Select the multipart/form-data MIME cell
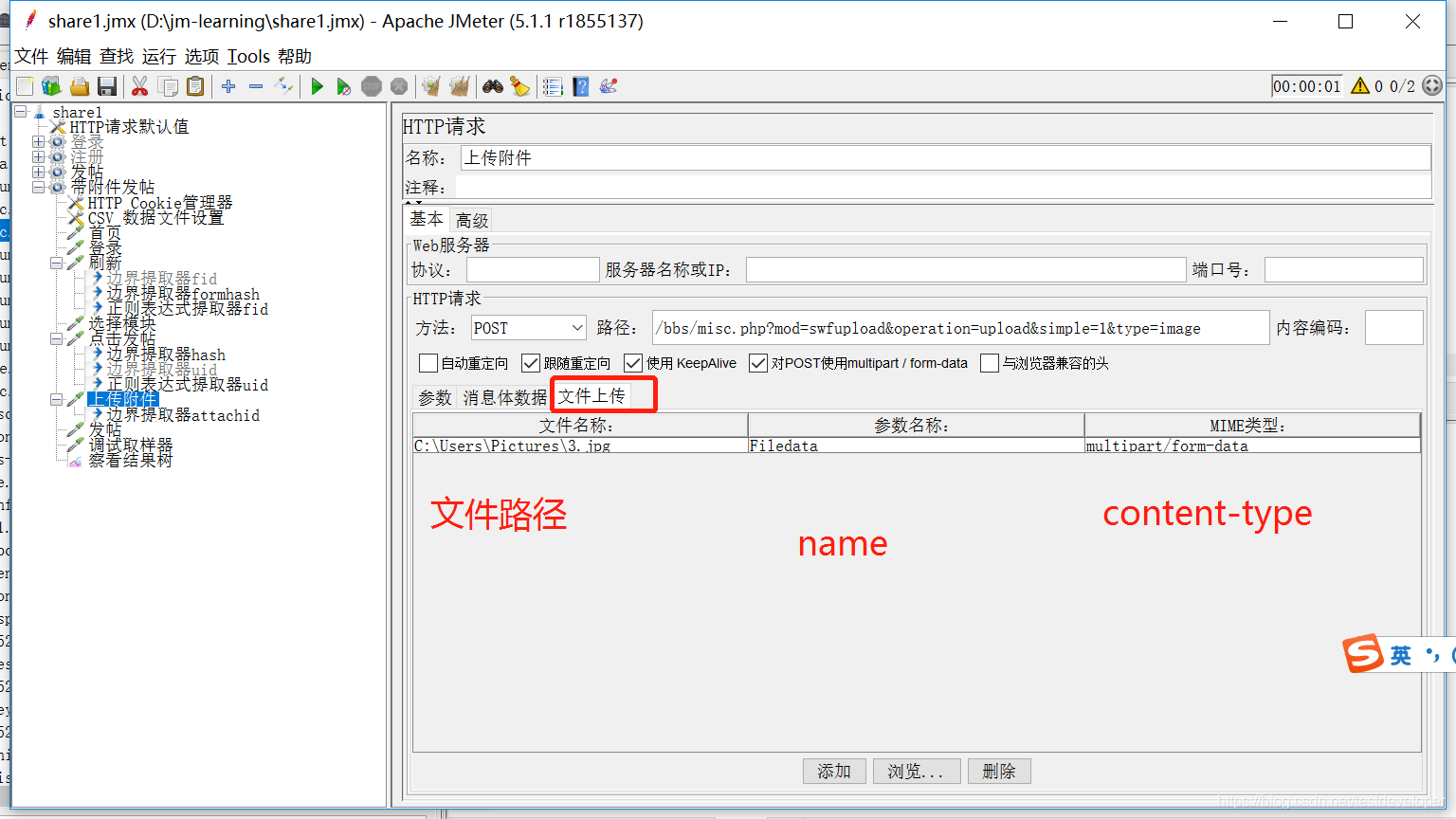The height and width of the screenshot is (819, 1456). click(x=1252, y=446)
